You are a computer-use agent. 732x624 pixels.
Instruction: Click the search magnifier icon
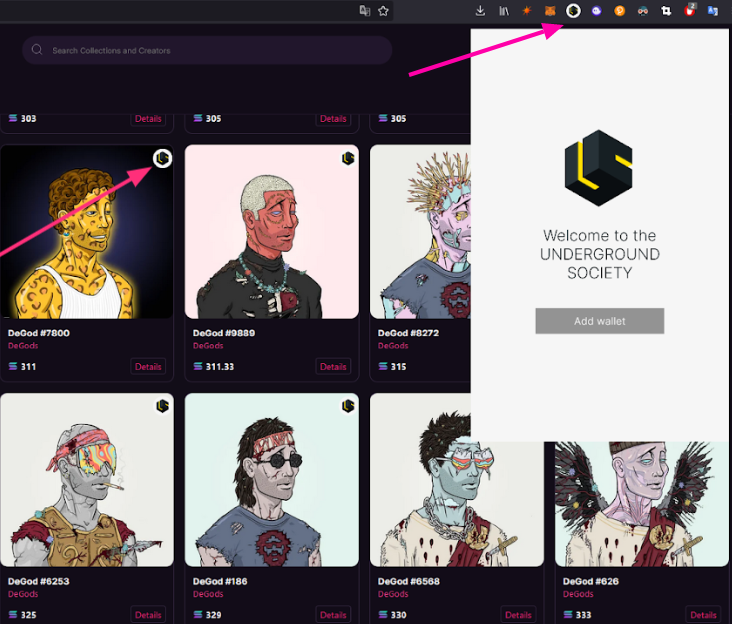coord(37,50)
